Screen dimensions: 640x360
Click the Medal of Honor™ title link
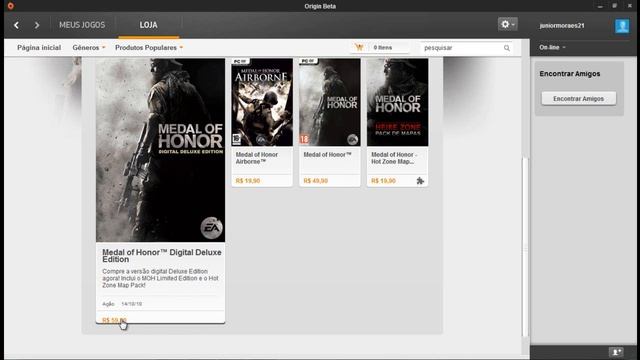(327, 155)
